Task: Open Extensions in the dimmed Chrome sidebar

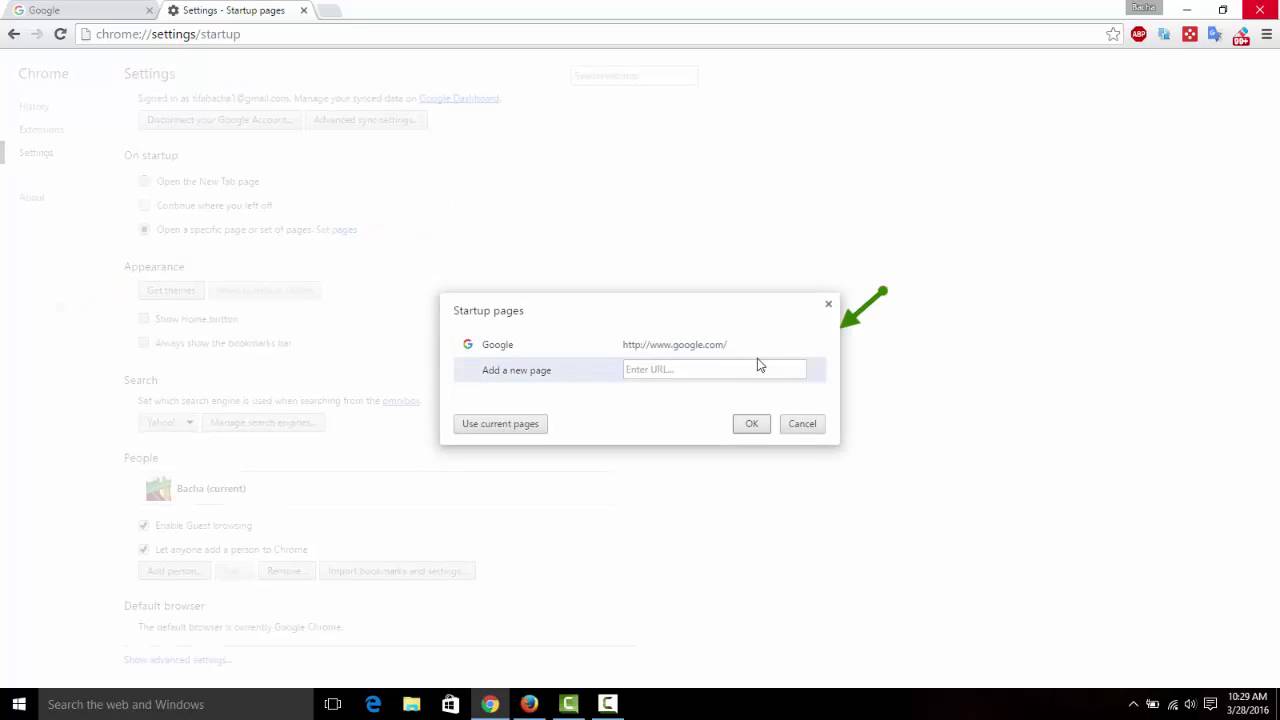Action: pos(41,129)
